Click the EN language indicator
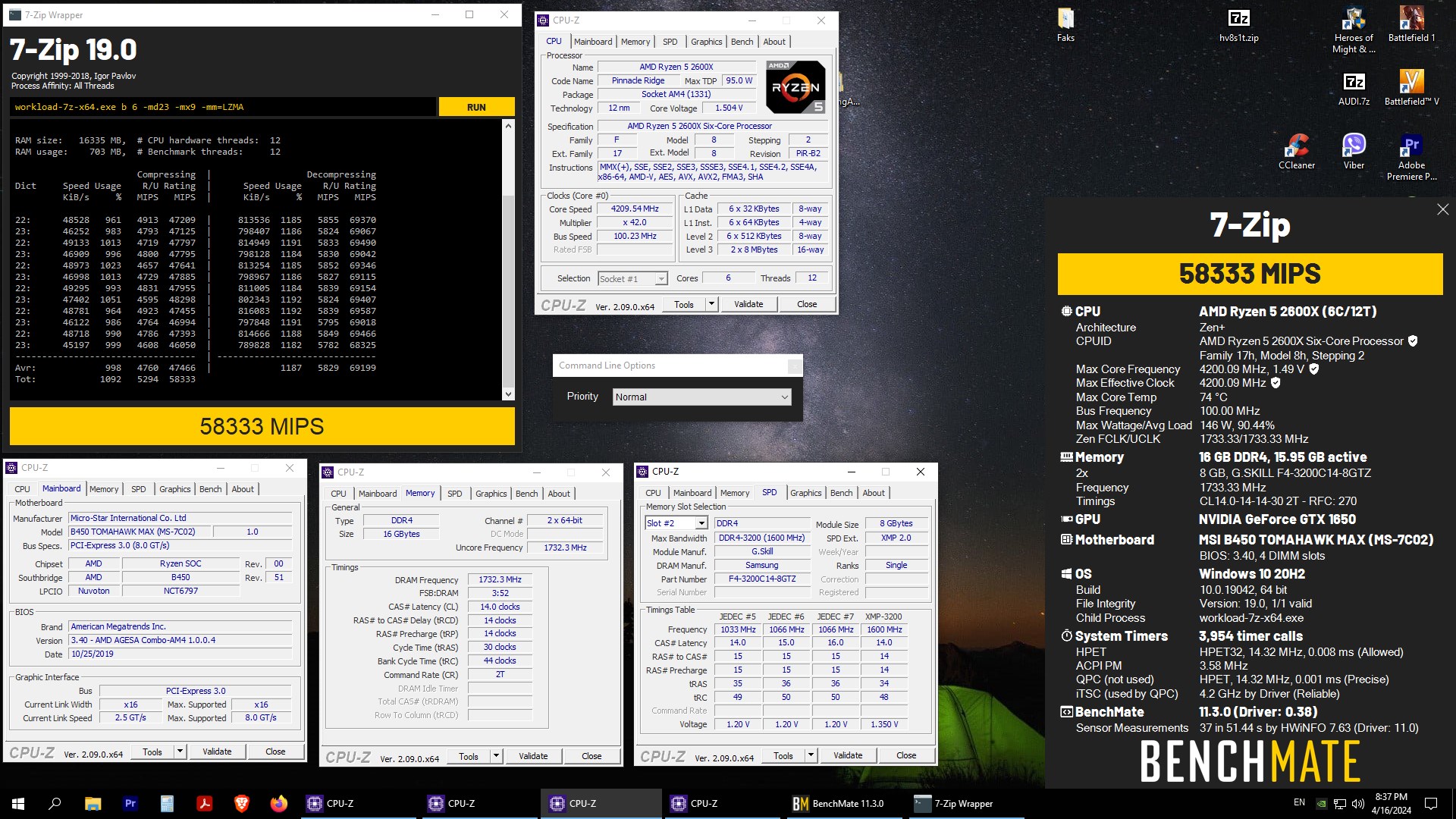 click(1299, 802)
